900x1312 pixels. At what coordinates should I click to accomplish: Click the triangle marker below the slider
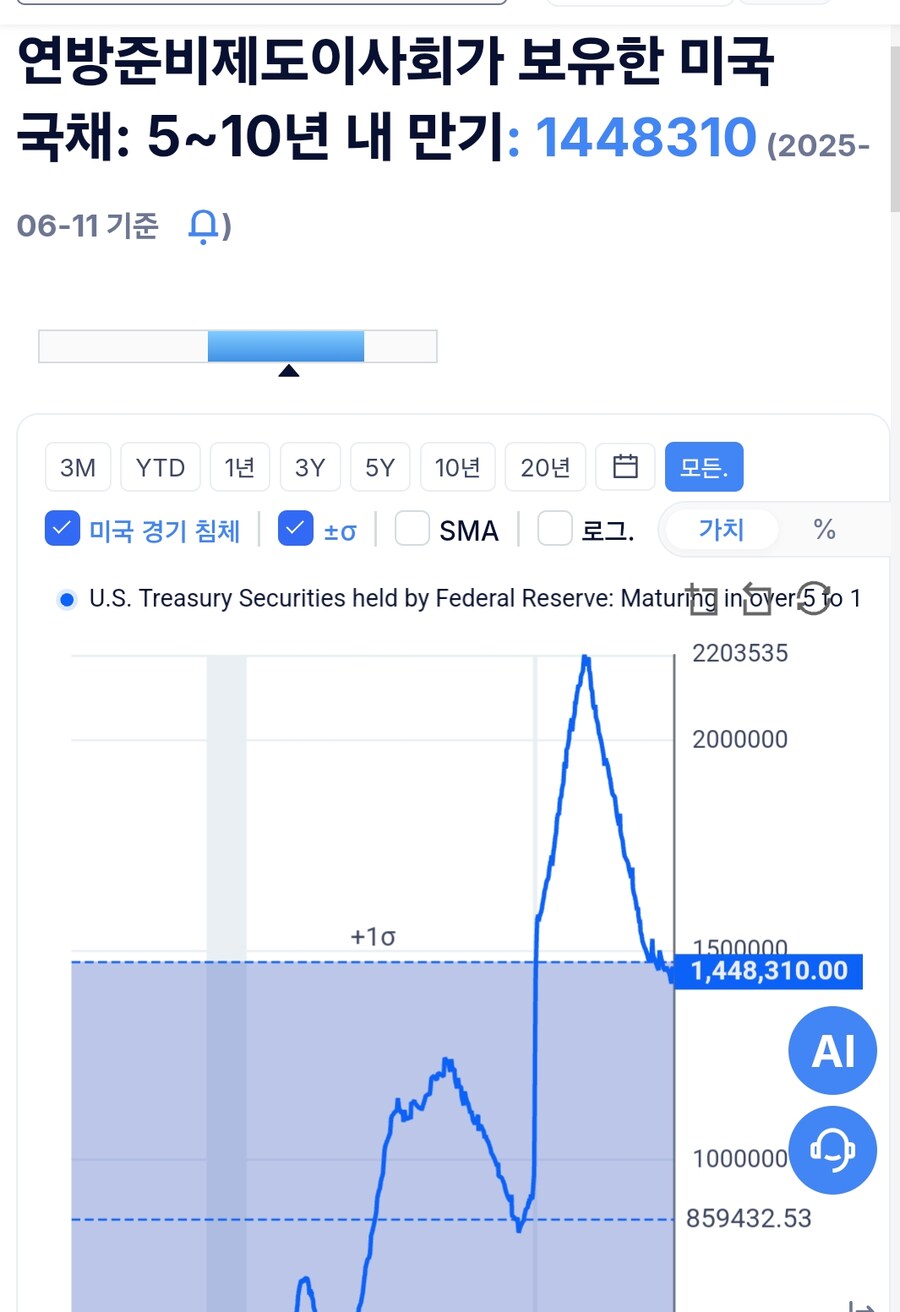(288, 371)
